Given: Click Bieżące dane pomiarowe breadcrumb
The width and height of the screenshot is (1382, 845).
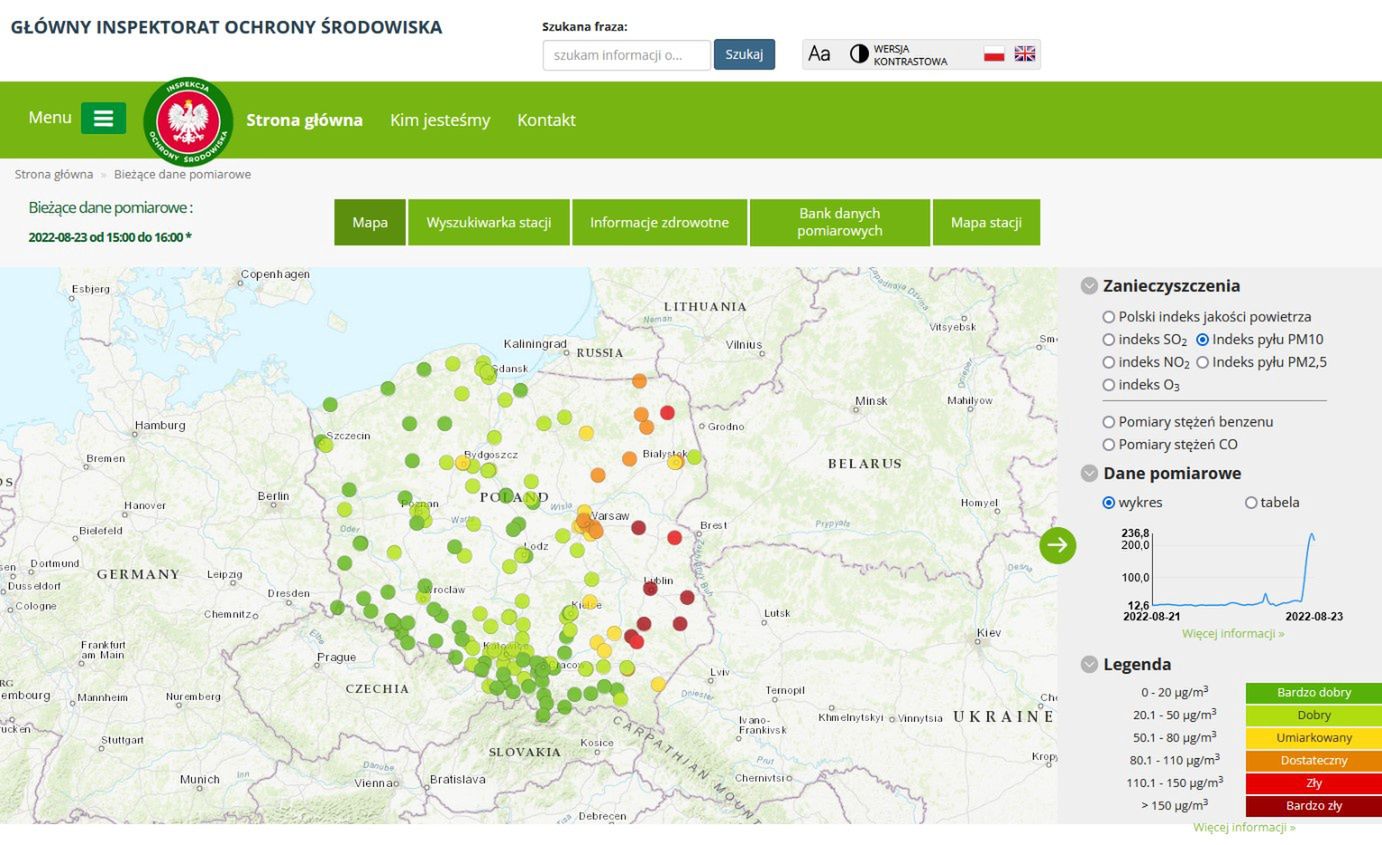Looking at the screenshot, I should 183,174.
